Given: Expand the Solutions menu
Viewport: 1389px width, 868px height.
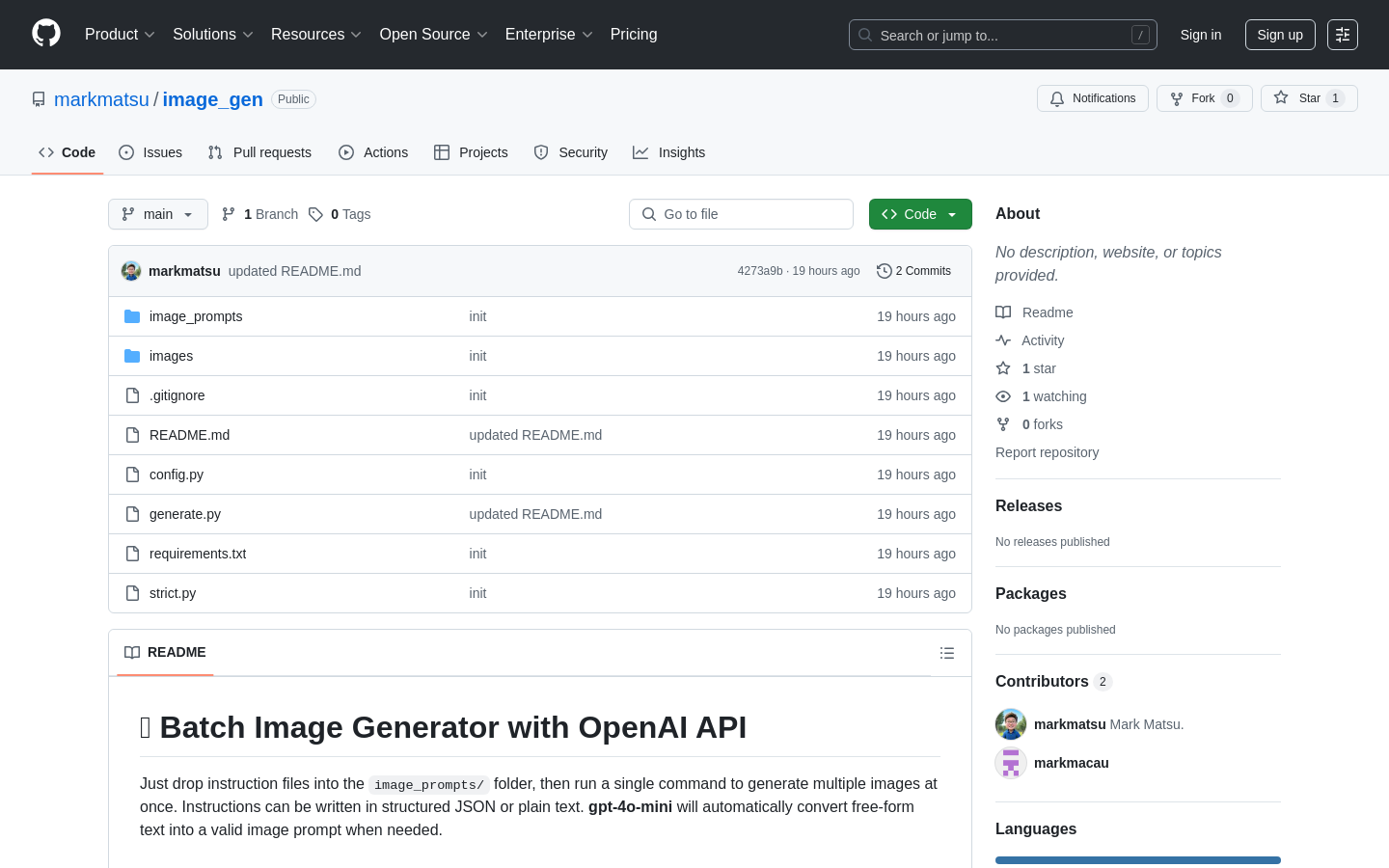Looking at the screenshot, I should pyautogui.click(x=213, y=35).
